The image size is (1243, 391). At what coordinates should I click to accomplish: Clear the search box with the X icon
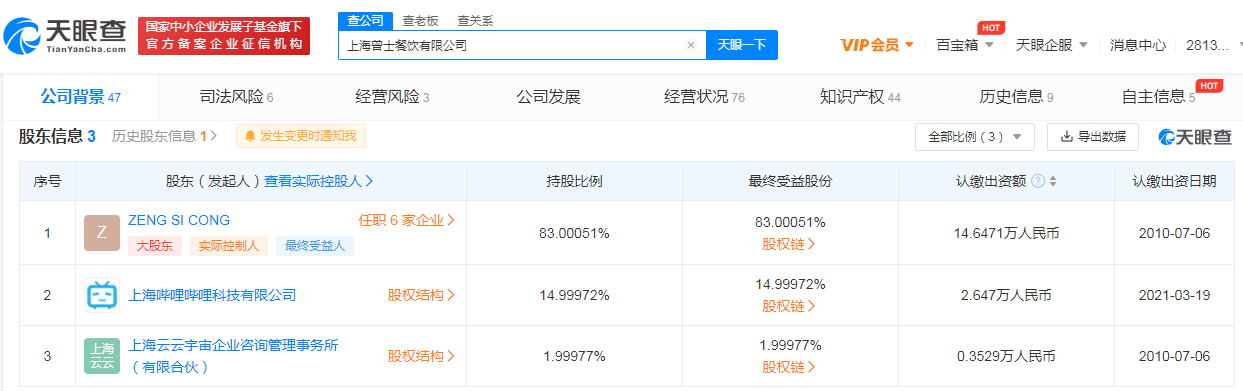pos(690,45)
